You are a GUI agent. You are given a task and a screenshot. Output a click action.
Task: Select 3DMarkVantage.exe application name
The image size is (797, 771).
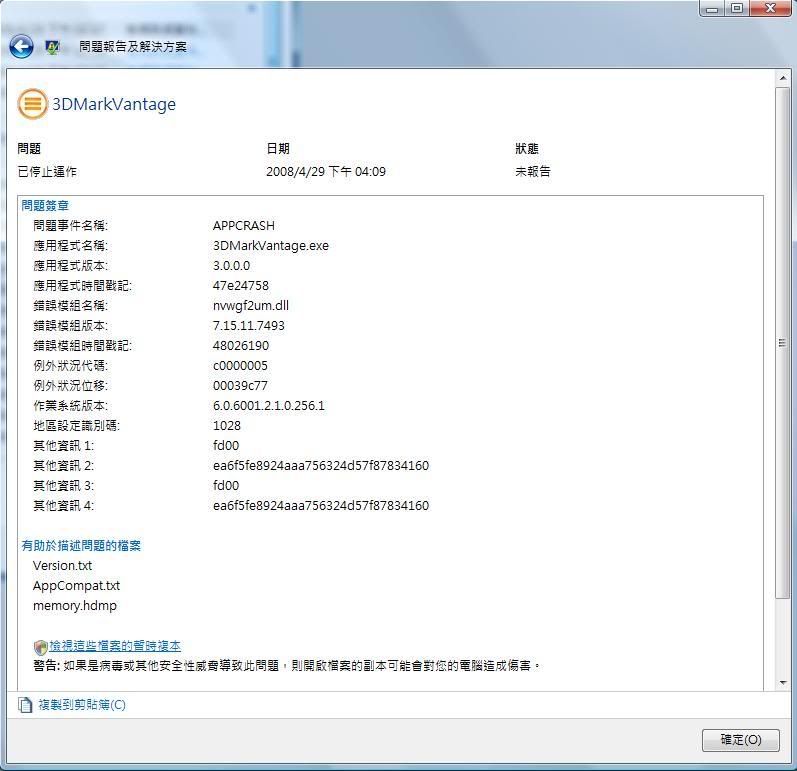(270, 245)
